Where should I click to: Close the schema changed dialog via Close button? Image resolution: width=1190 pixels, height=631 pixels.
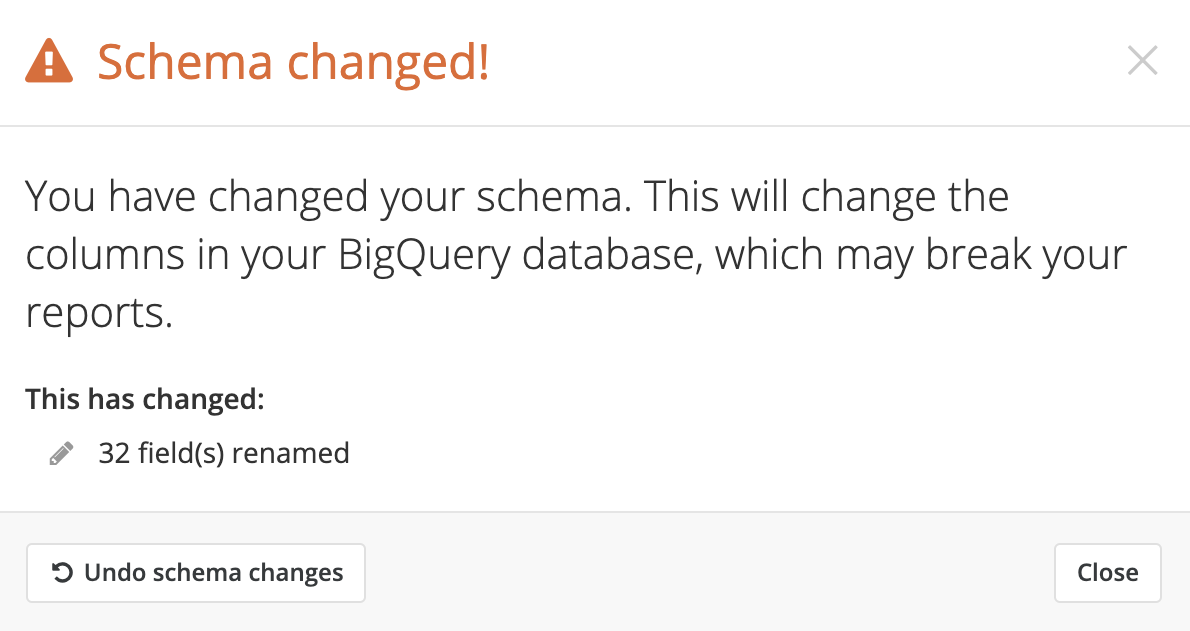(1107, 573)
